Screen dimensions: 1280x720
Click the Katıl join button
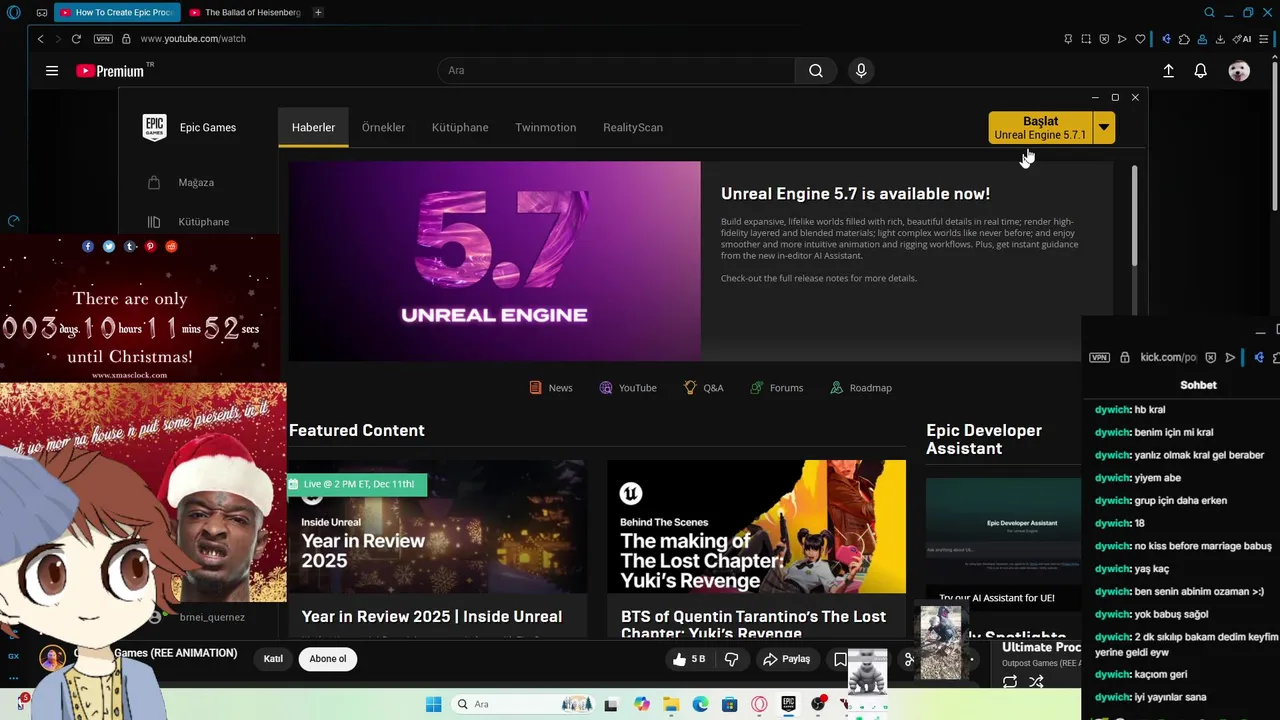273,659
